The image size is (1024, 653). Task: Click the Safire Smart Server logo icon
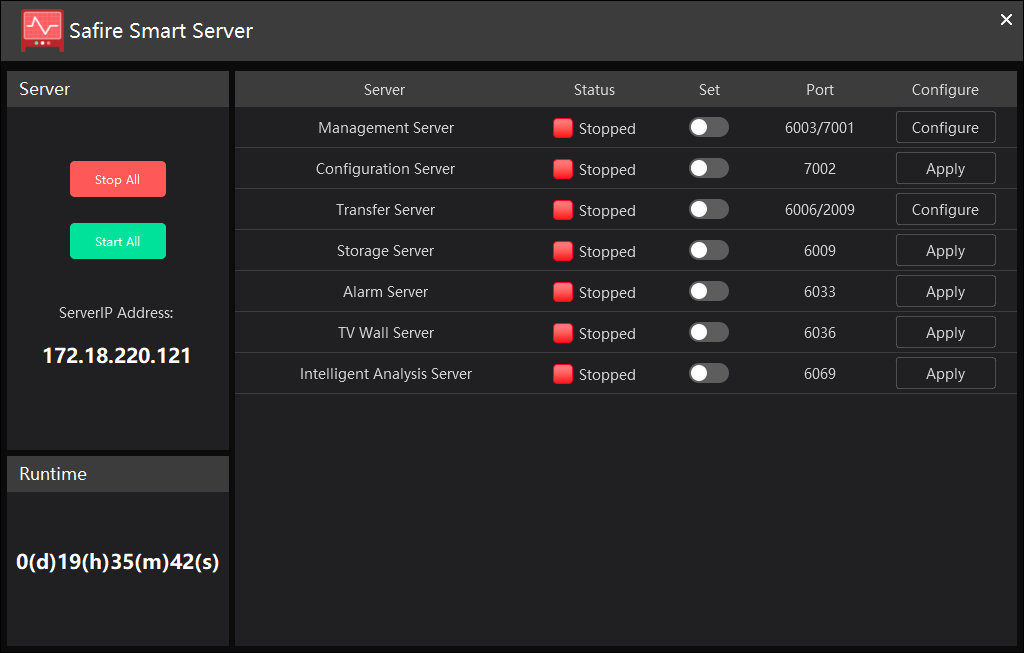click(x=42, y=31)
